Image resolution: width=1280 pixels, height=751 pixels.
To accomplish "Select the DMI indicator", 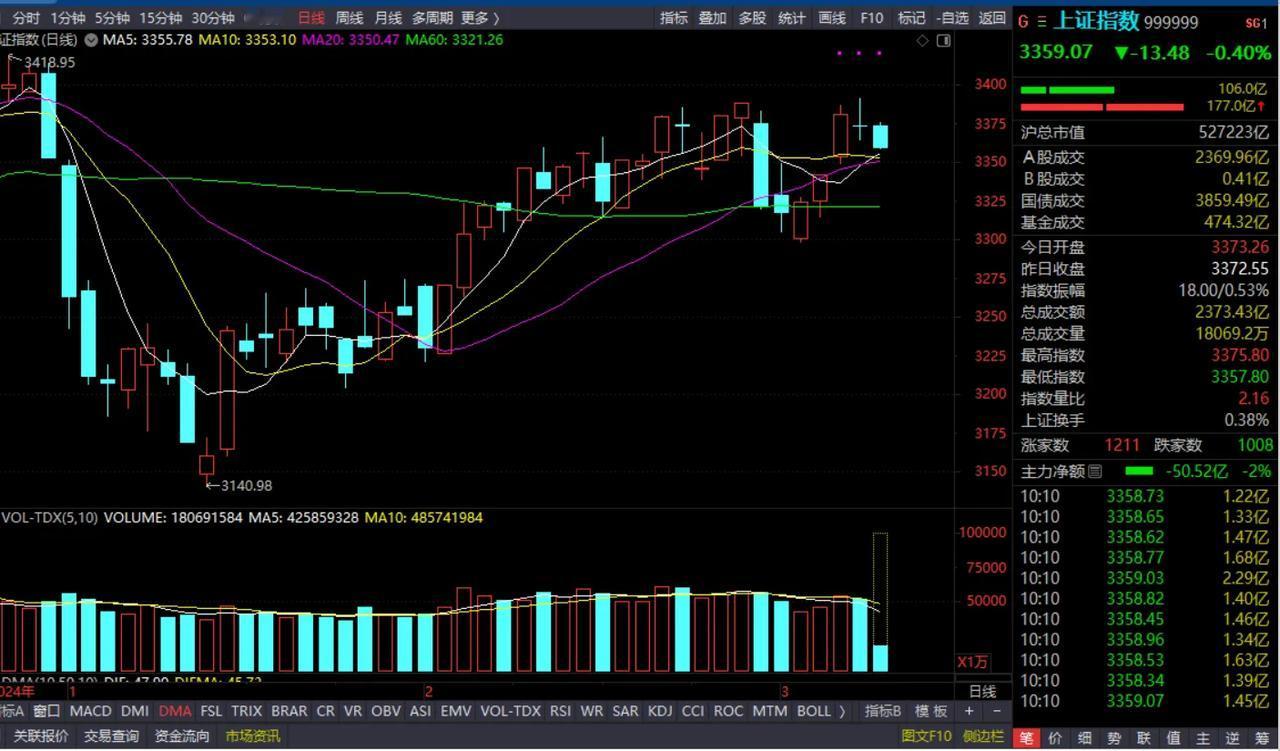I will [135, 711].
